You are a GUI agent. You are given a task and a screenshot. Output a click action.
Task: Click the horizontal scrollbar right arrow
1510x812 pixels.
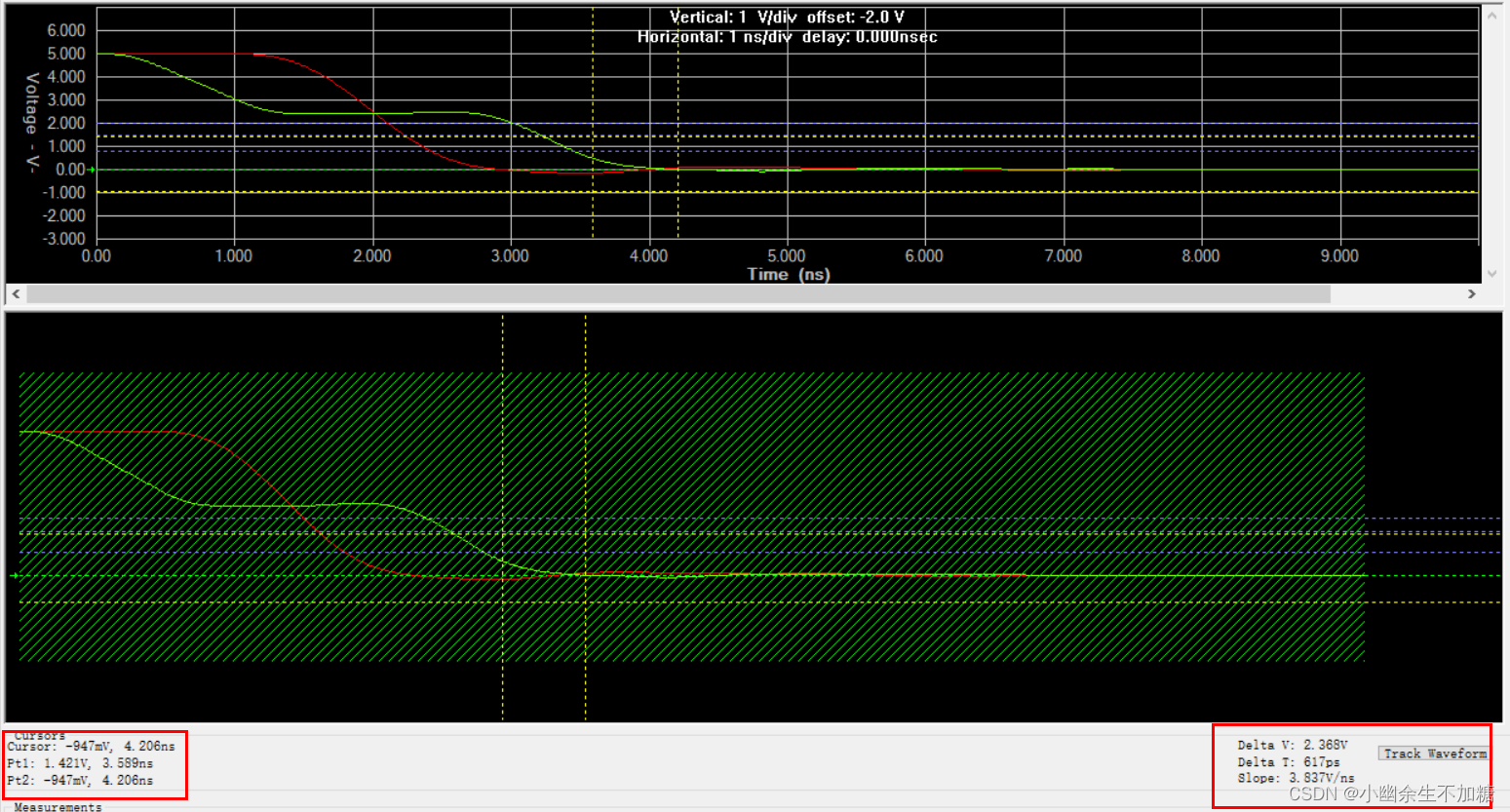click(x=1472, y=293)
